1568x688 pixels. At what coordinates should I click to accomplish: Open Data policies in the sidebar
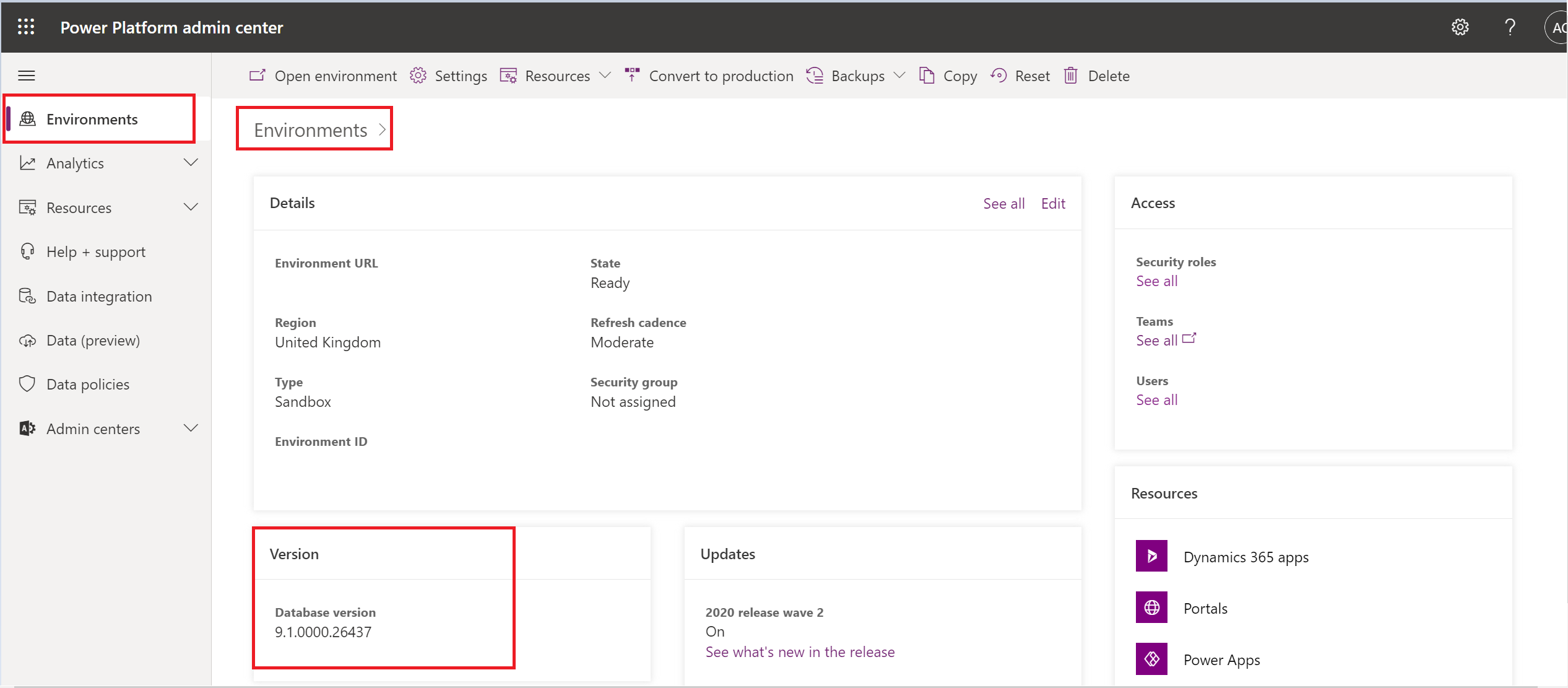point(88,383)
